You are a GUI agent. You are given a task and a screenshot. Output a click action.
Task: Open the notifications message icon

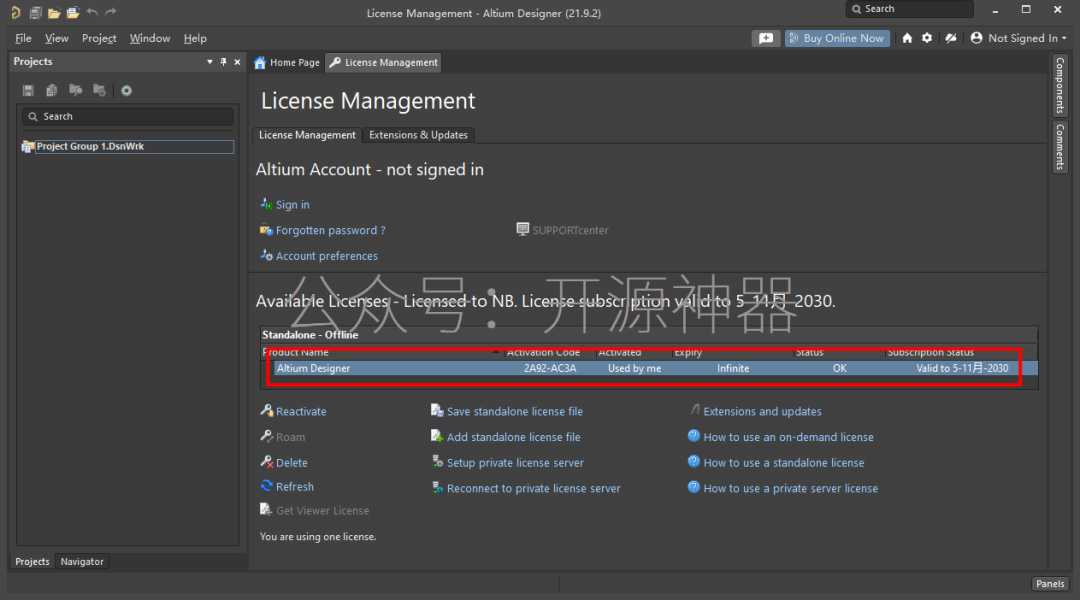[x=766, y=39]
